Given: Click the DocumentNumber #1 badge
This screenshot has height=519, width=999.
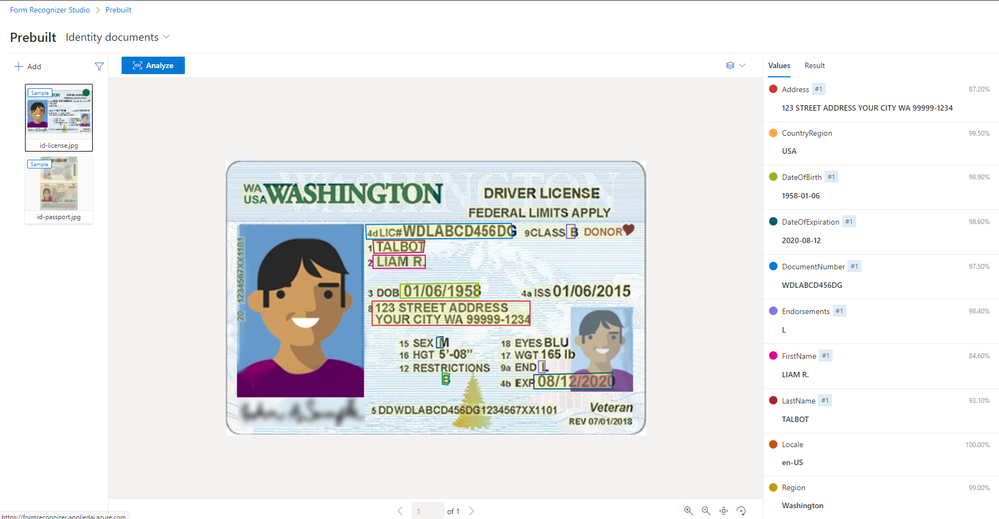Looking at the screenshot, I should [854, 266].
